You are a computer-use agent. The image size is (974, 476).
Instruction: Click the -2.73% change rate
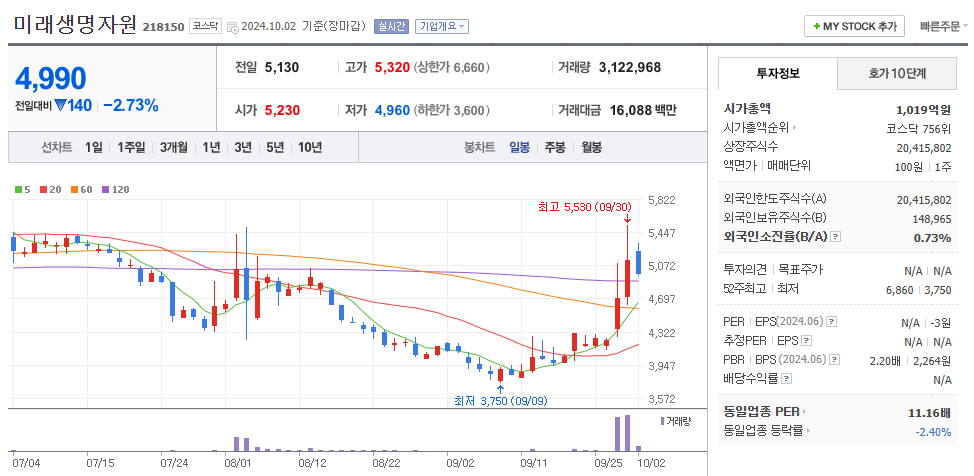[x=130, y=106]
